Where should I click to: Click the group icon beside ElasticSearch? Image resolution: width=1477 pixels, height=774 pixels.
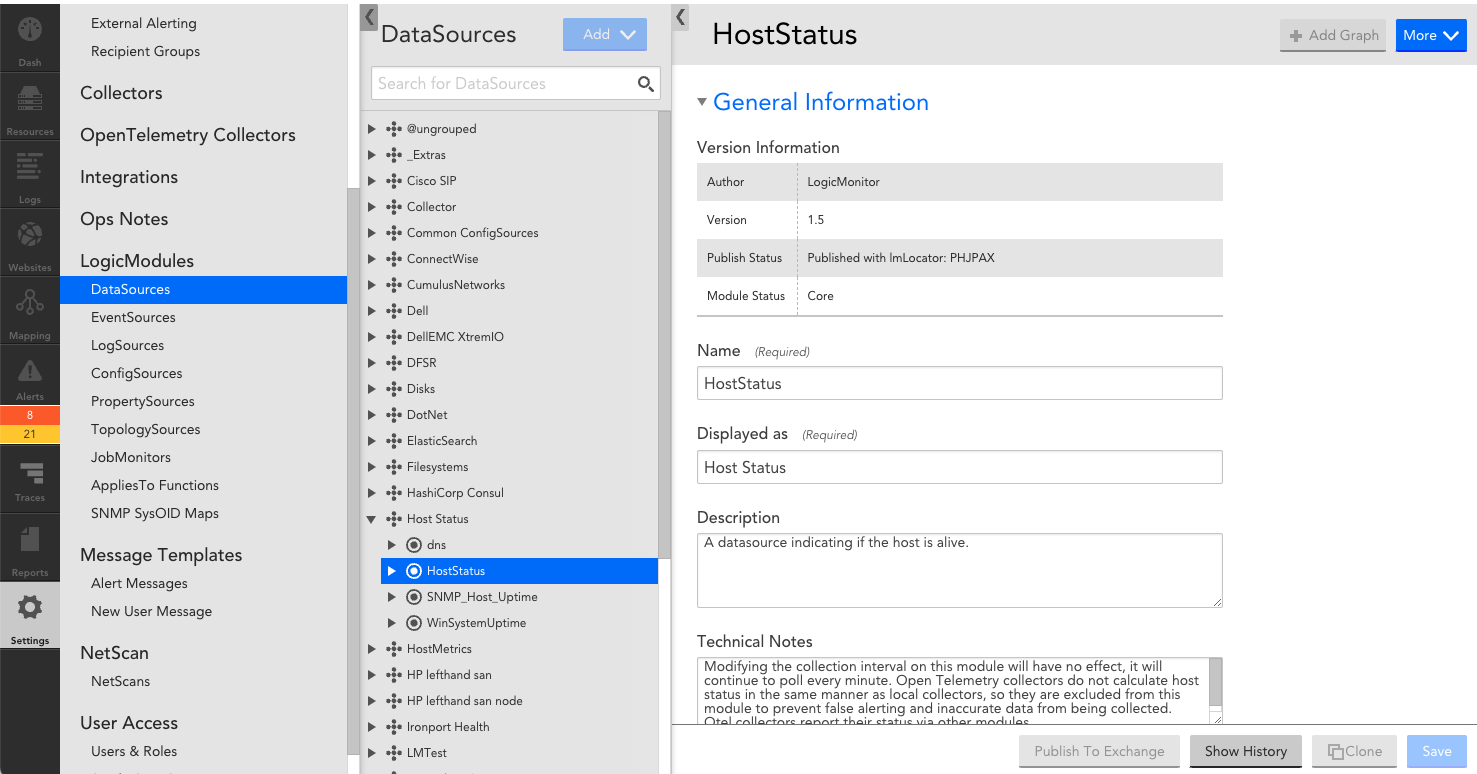pyautogui.click(x=394, y=441)
